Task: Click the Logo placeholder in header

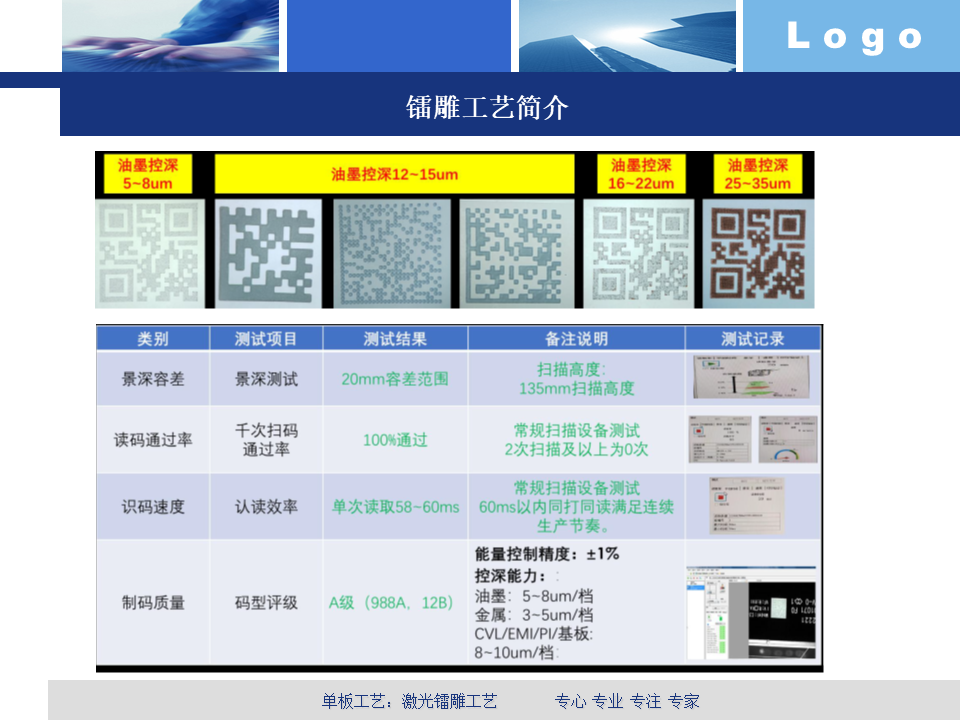Action: pyautogui.click(x=854, y=36)
